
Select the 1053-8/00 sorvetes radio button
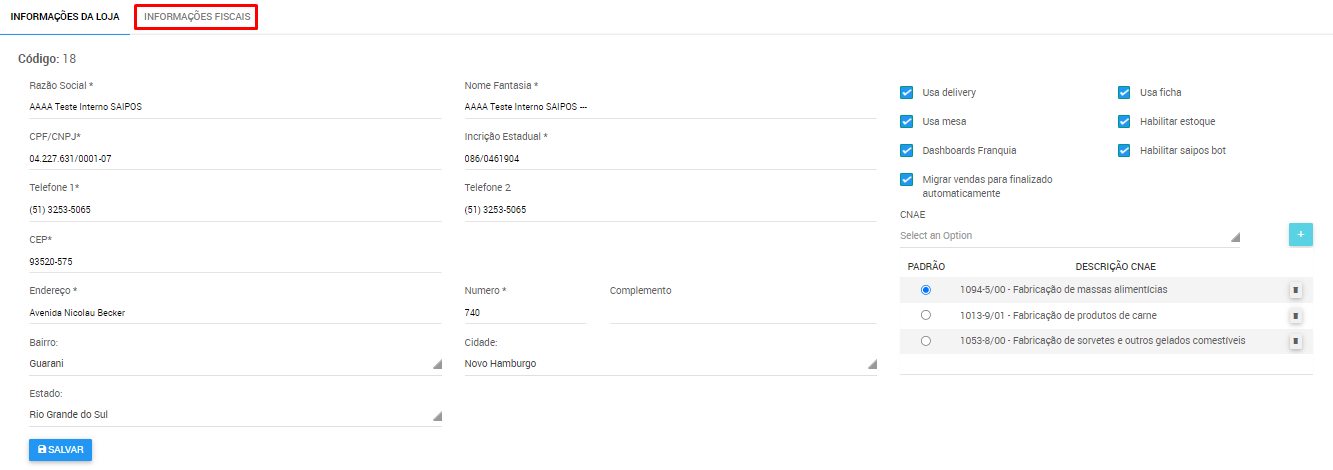pyautogui.click(x=926, y=341)
